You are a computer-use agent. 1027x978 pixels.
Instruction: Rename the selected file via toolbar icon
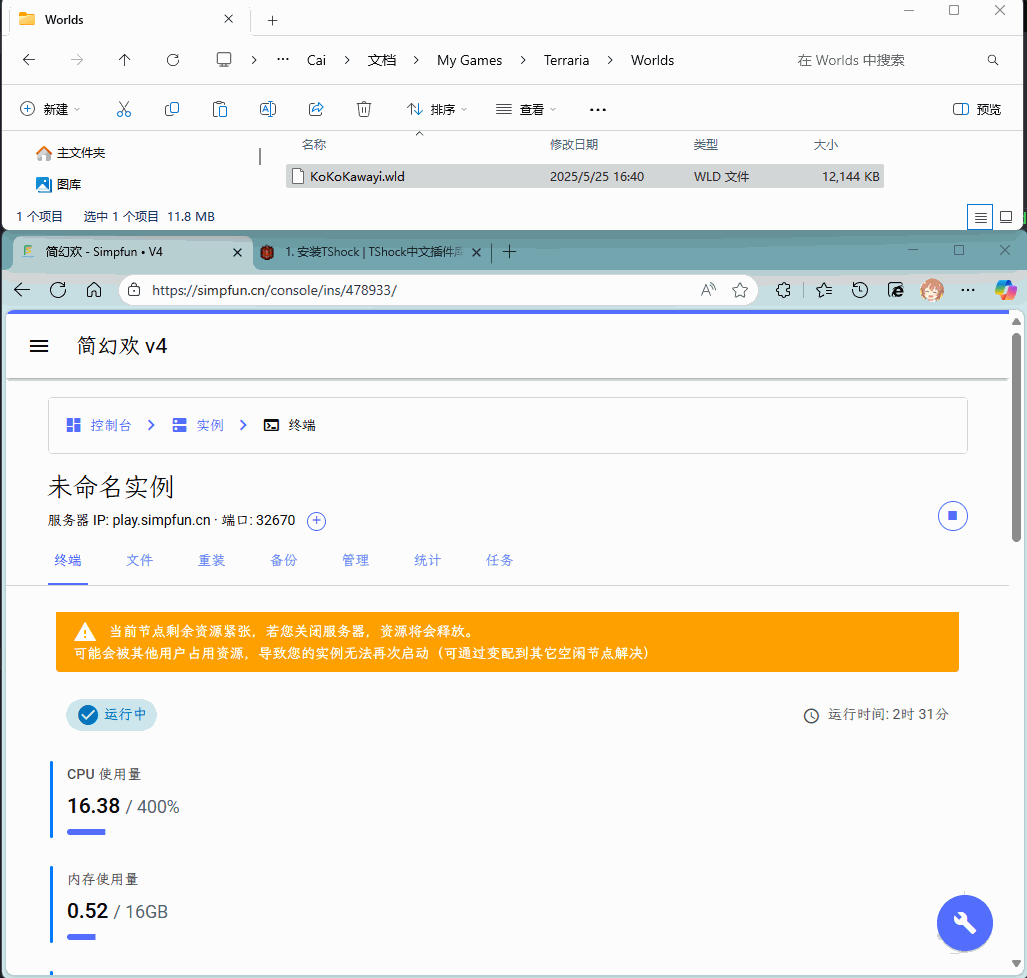click(x=268, y=109)
